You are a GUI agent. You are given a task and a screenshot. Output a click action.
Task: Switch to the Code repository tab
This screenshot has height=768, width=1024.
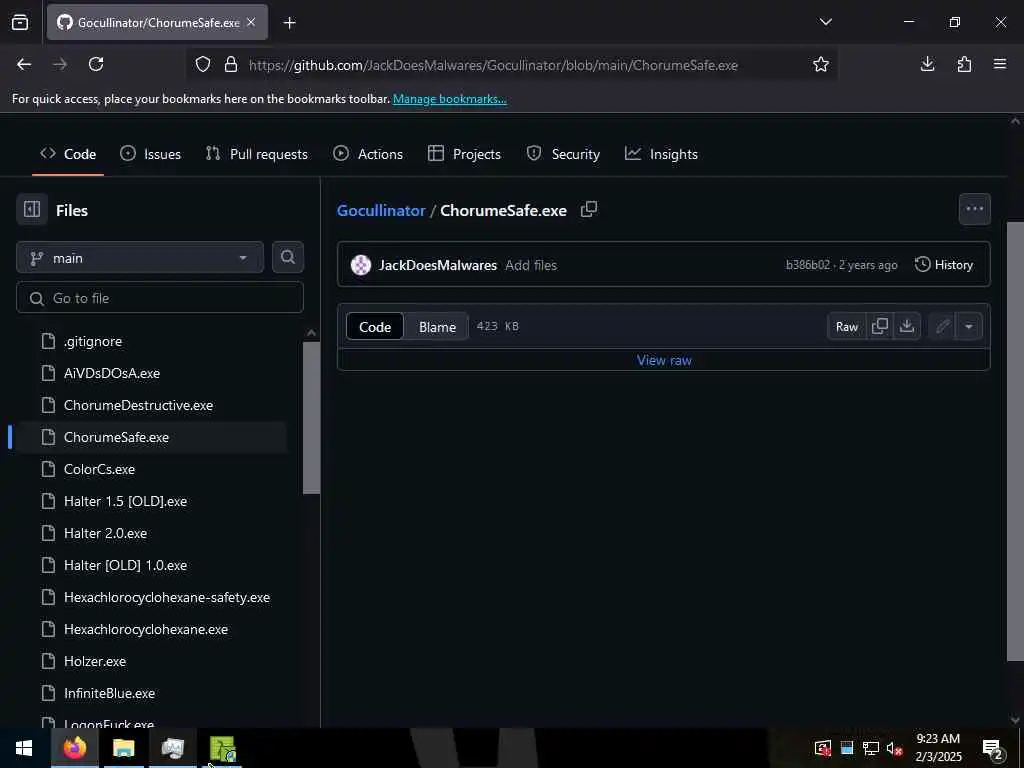68,154
